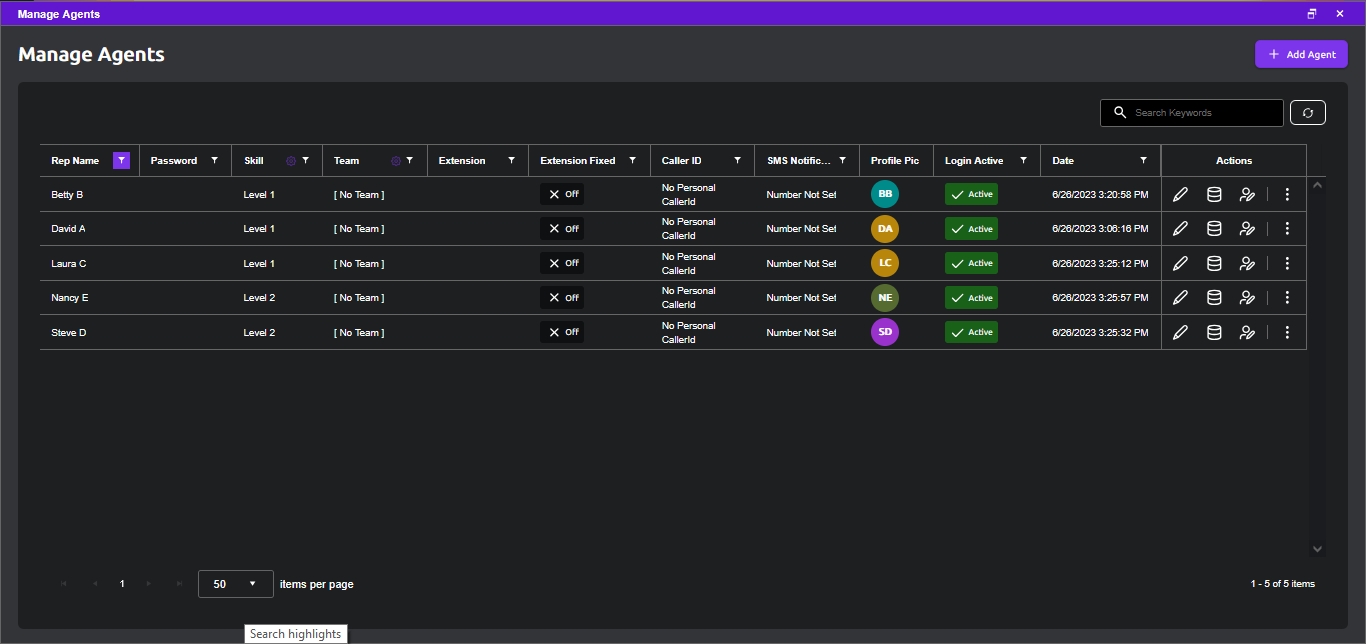The height and width of the screenshot is (644, 1366).
Task: Toggle Extension Fixed off switch for Laura C
Action: (562, 263)
